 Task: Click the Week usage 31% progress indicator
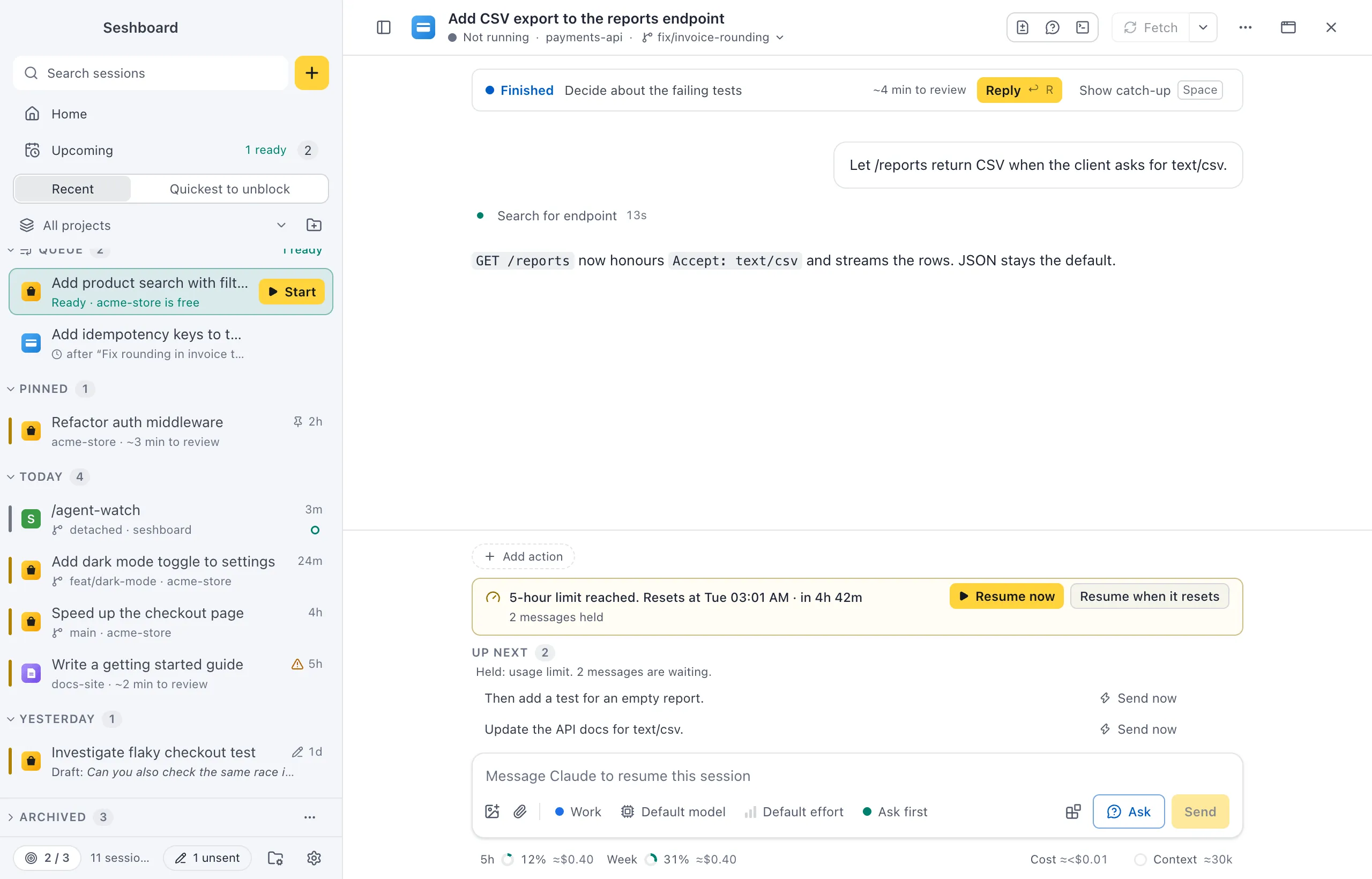[672, 859]
